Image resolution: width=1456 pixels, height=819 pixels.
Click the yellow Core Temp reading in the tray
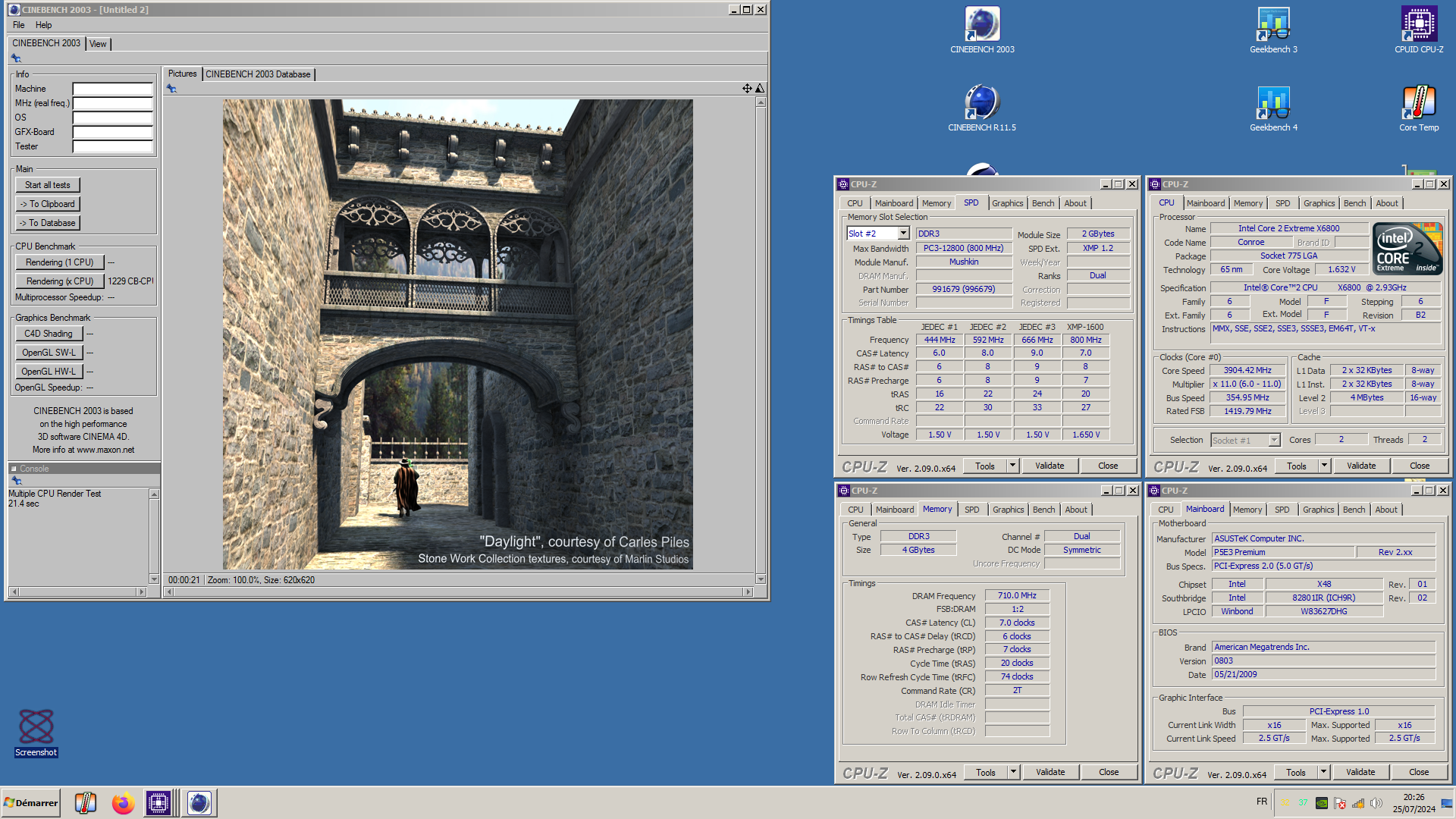1285,802
